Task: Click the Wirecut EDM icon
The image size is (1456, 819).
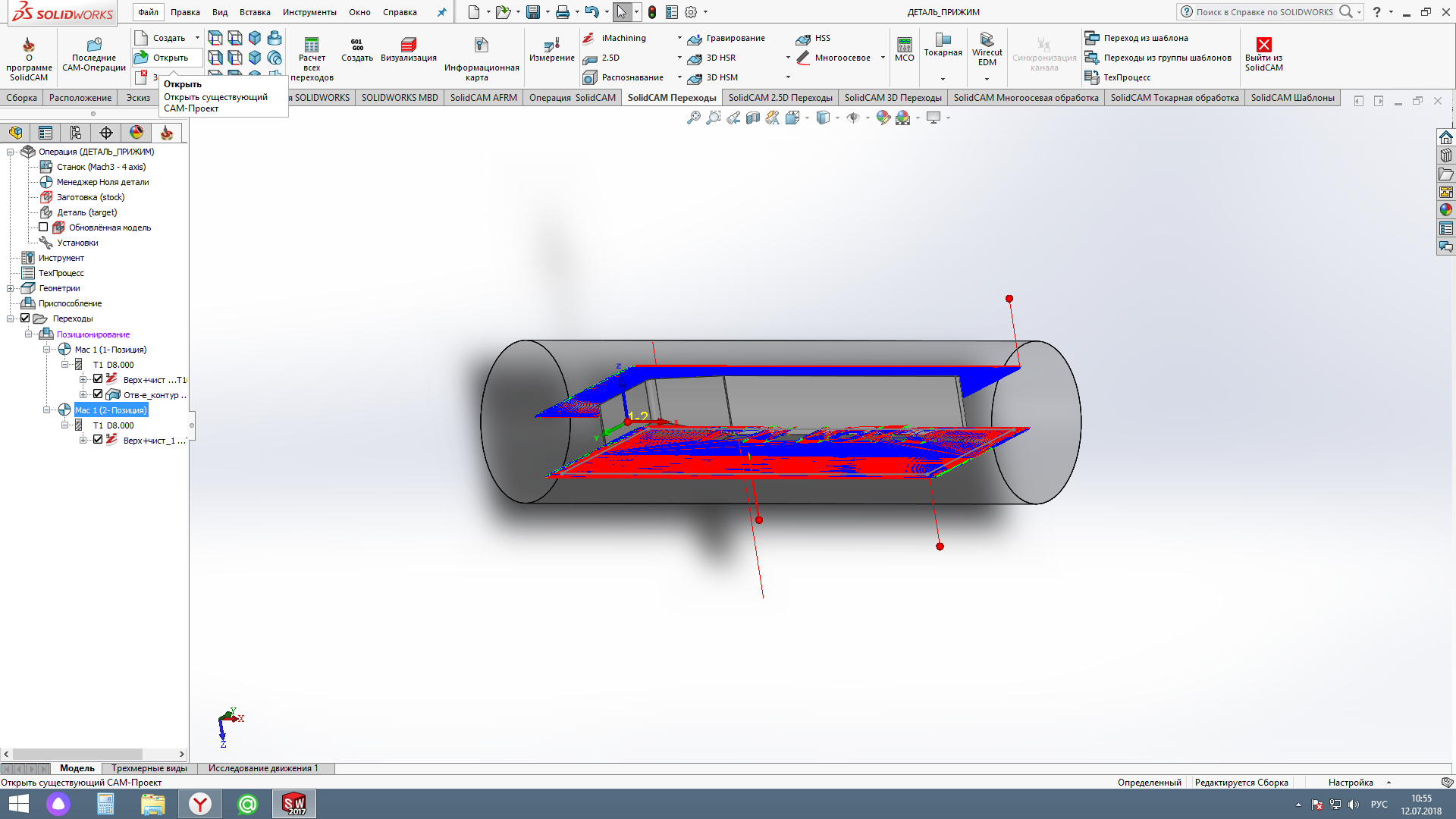Action: 987,41
